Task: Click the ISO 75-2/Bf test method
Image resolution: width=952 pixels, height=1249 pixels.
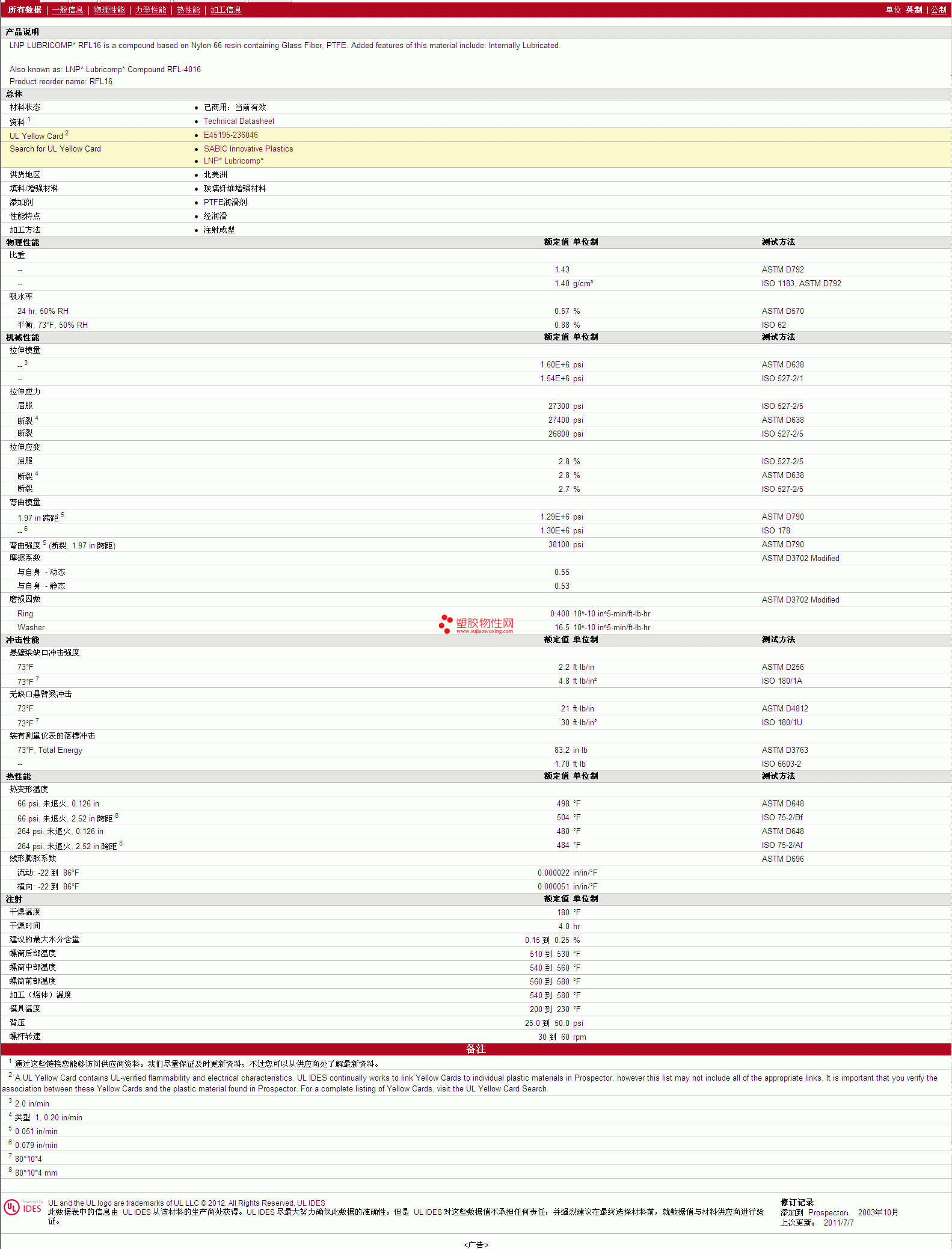Action: pos(782,818)
